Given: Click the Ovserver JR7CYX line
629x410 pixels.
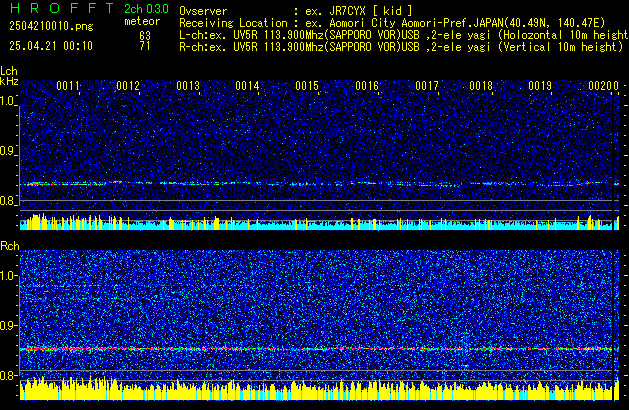Looking at the screenshot, I should [296, 11].
